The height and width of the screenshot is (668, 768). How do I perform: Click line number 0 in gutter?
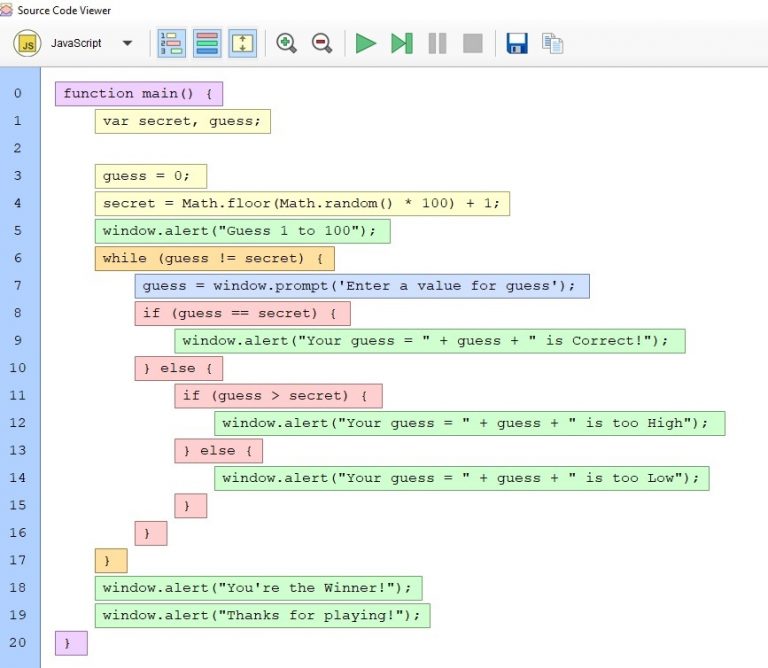click(18, 93)
